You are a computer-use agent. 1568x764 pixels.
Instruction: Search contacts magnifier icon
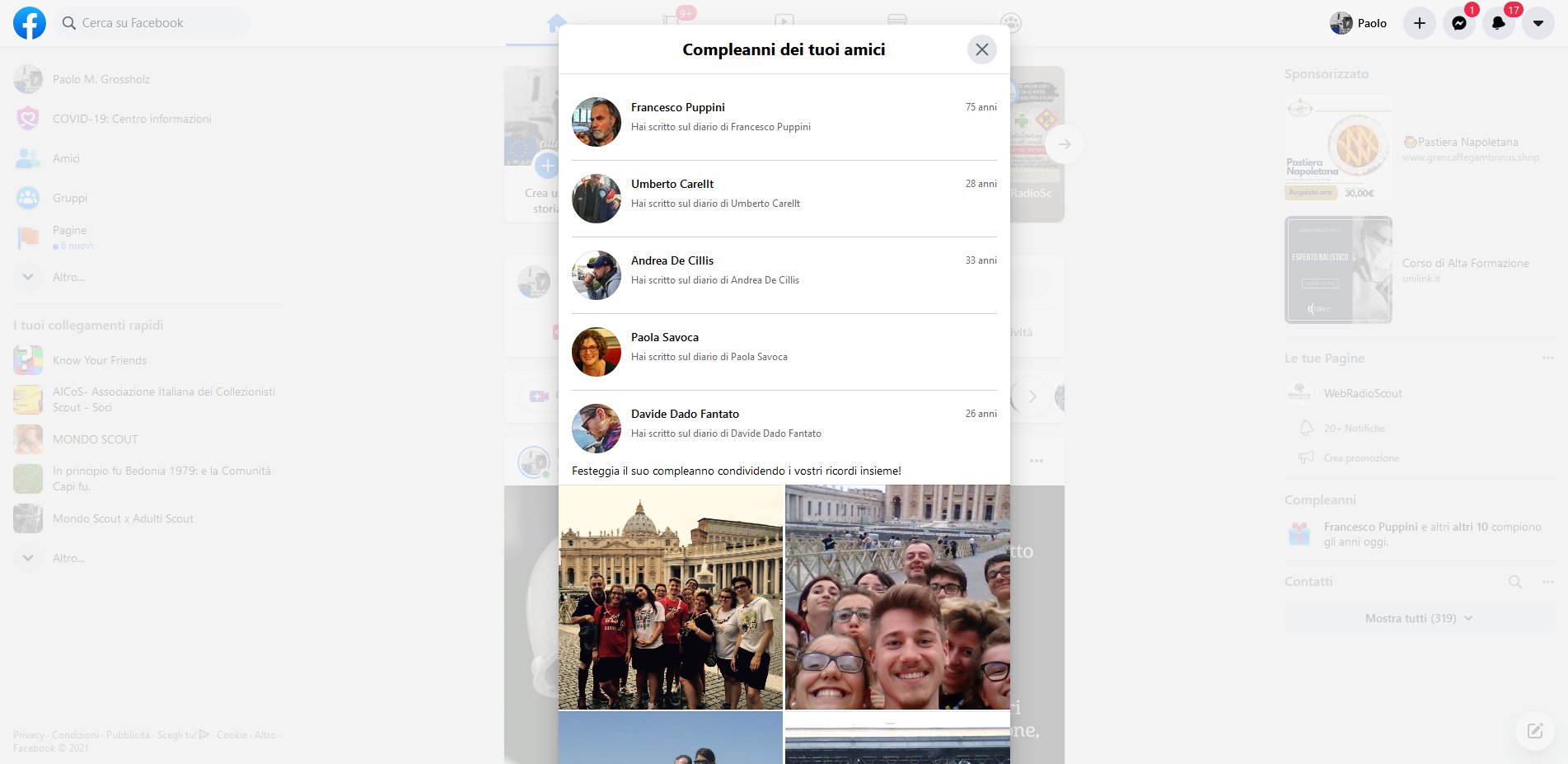pyautogui.click(x=1514, y=582)
